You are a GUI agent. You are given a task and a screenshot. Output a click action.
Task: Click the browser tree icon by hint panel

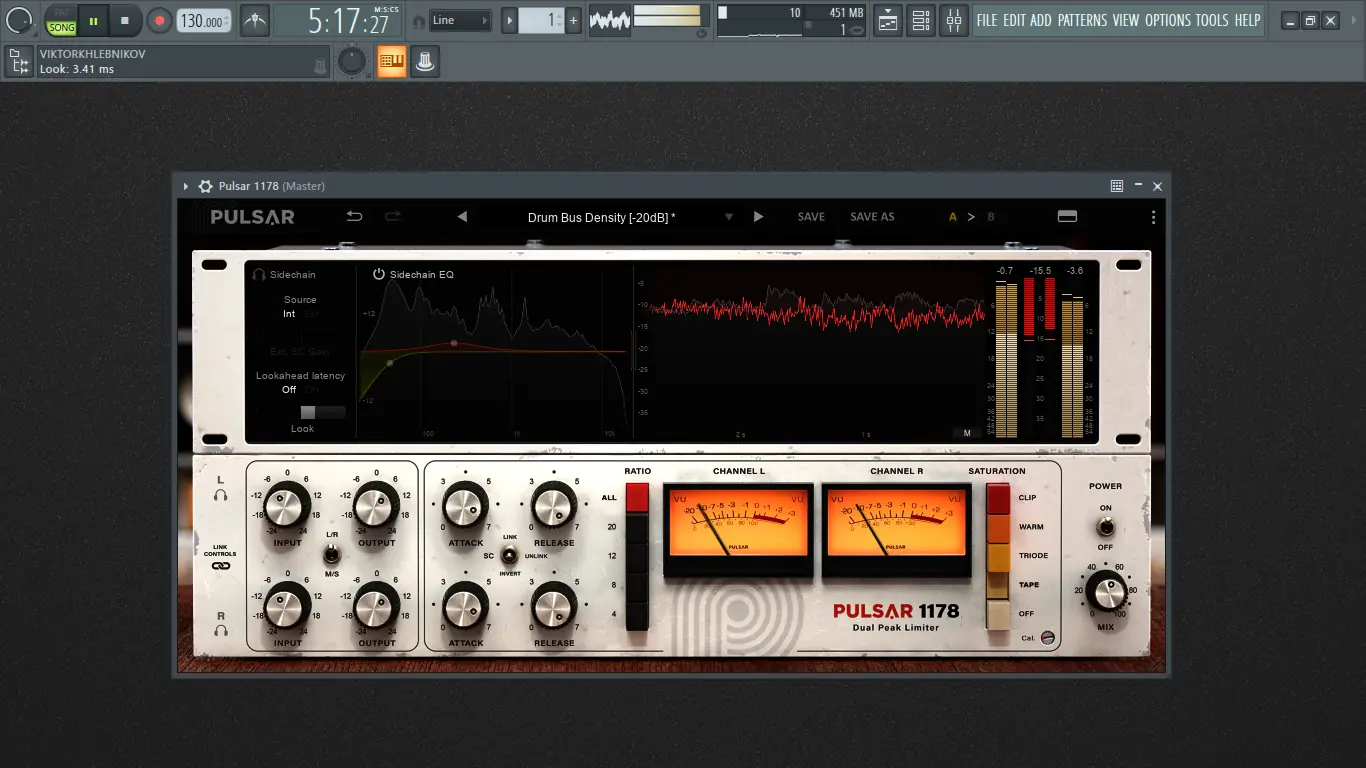coord(18,62)
